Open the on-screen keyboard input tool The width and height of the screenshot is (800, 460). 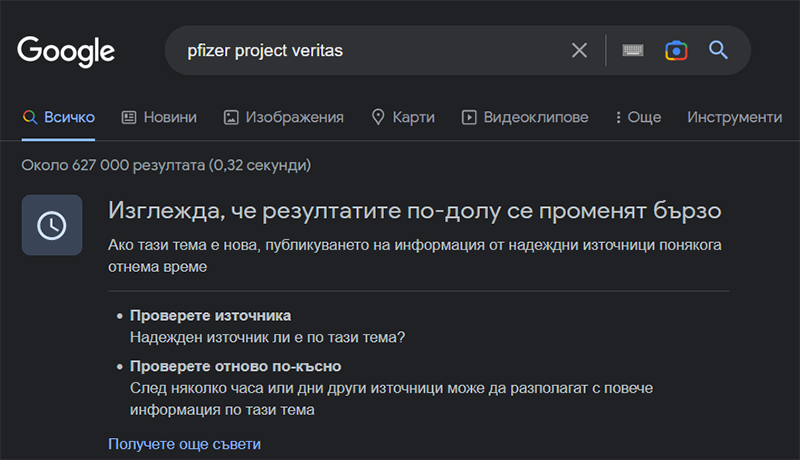(x=633, y=50)
